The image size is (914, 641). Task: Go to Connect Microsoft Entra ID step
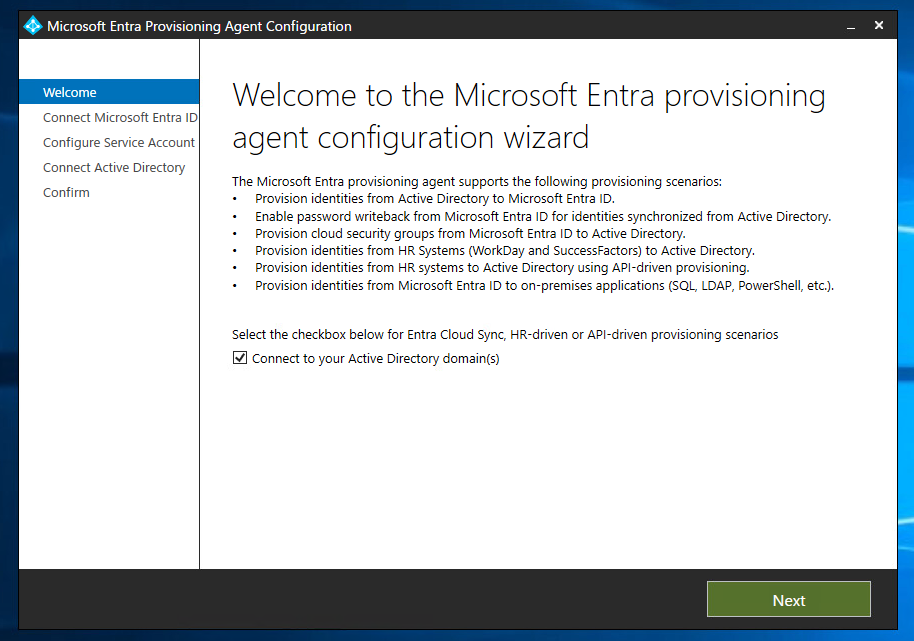pyautogui.click(x=120, y=117)
